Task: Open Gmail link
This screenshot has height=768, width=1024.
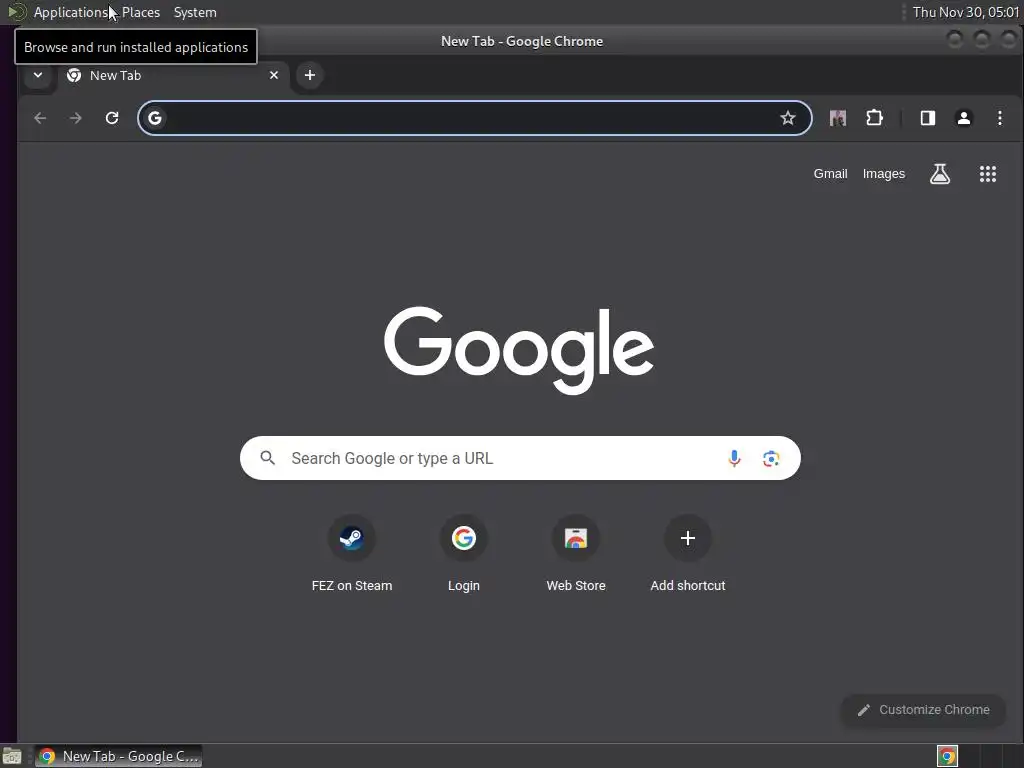Action: click(830, 174)
